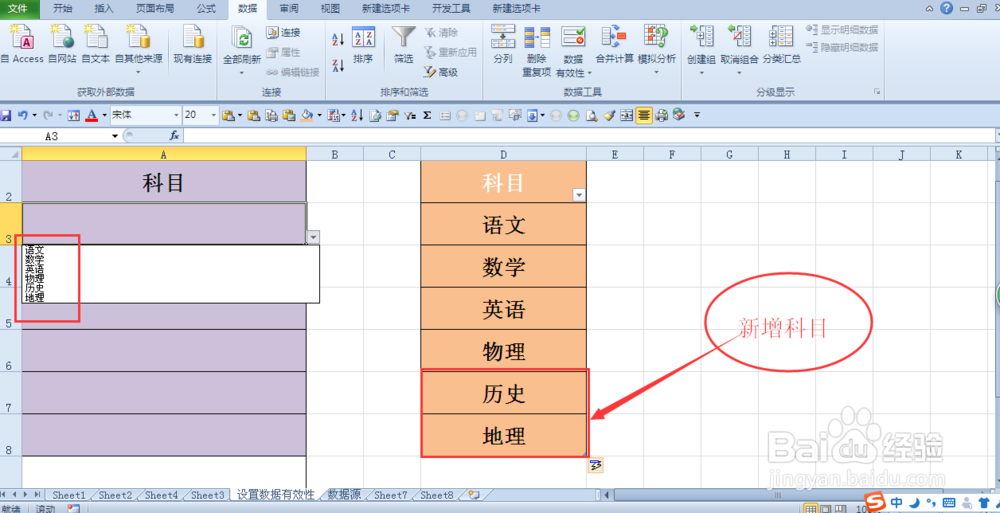Click the red font color button
The height and width of the screenshot is (513, 1000).
(92, 115)
